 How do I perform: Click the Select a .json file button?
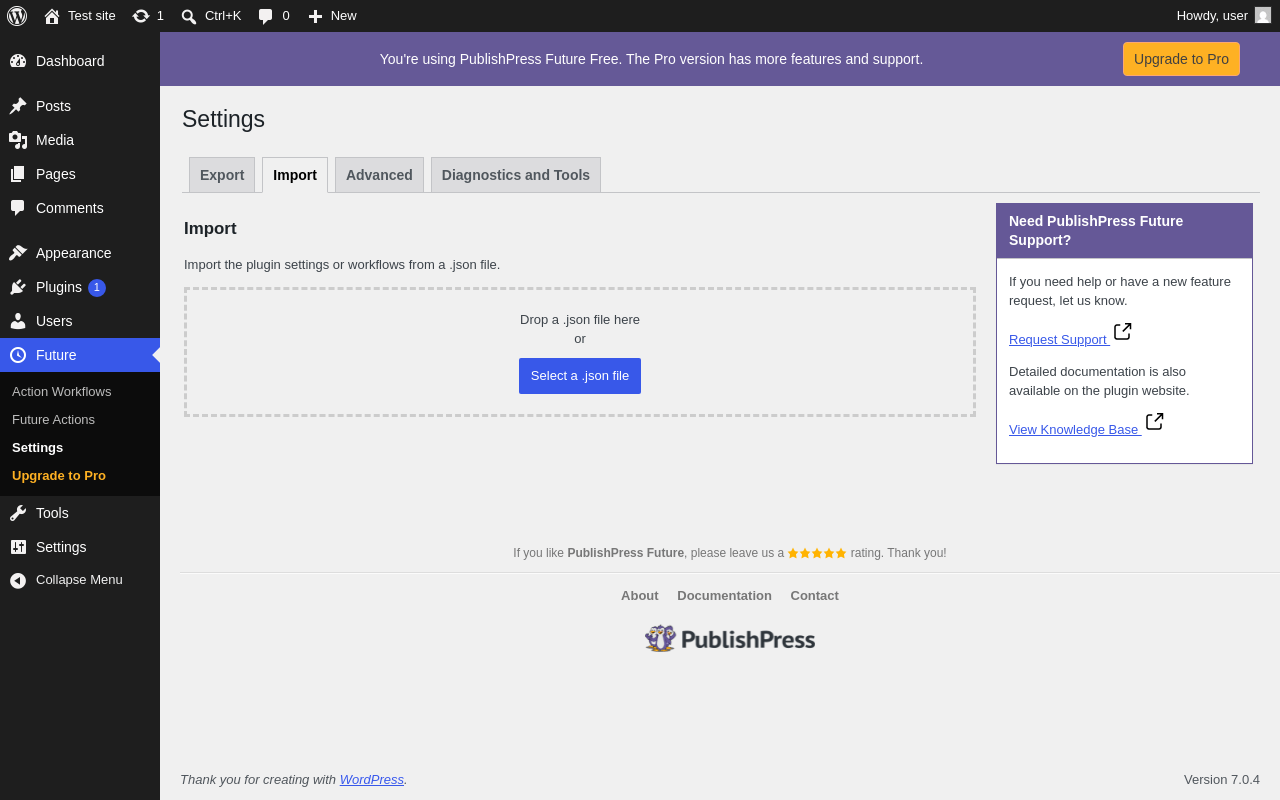[580, 376]
